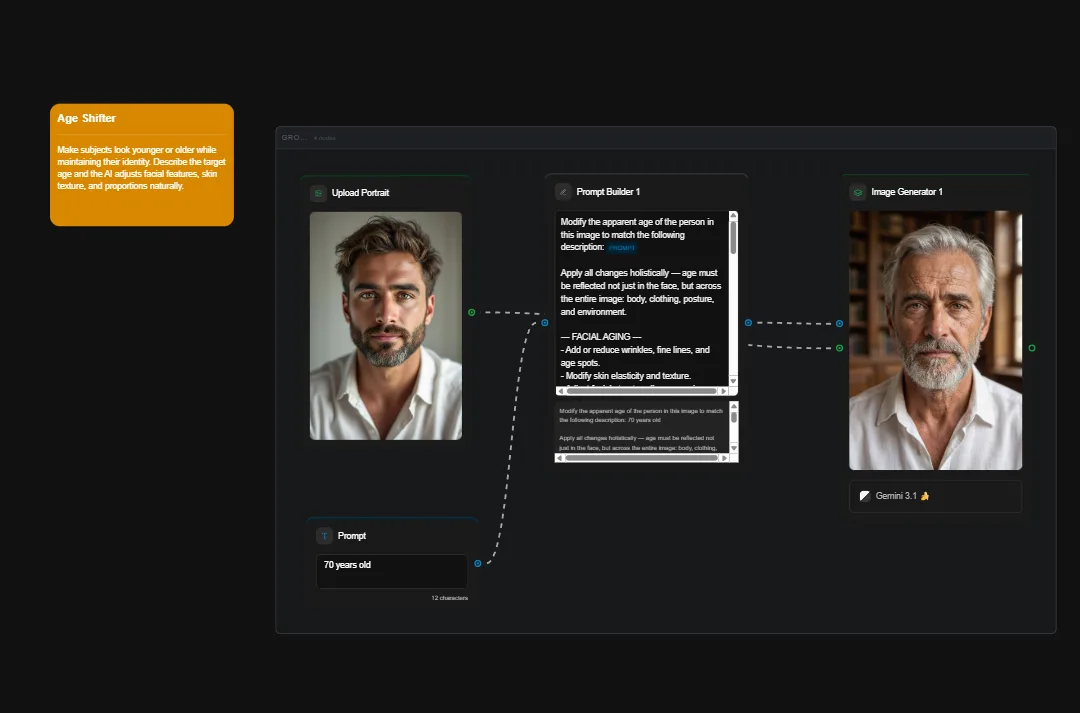Click the fire emoji next to Gemini 3.1

tap(924, 495)
